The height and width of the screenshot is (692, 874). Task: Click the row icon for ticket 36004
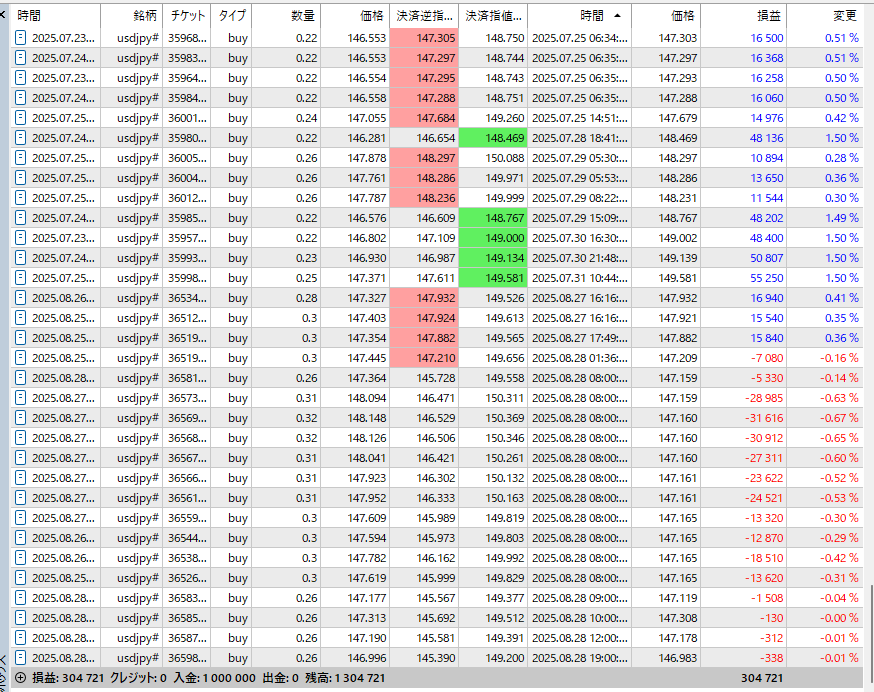[x=21, y=178]
